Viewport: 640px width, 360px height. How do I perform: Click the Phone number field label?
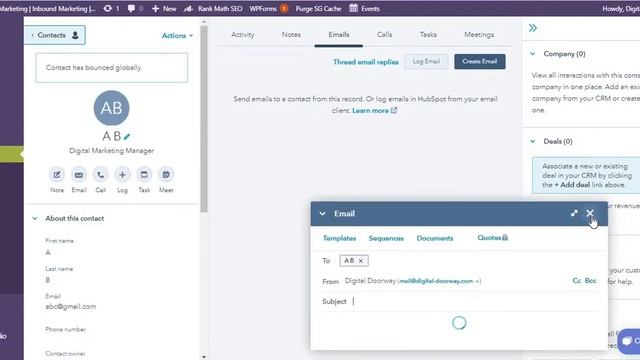coord(66,329)
